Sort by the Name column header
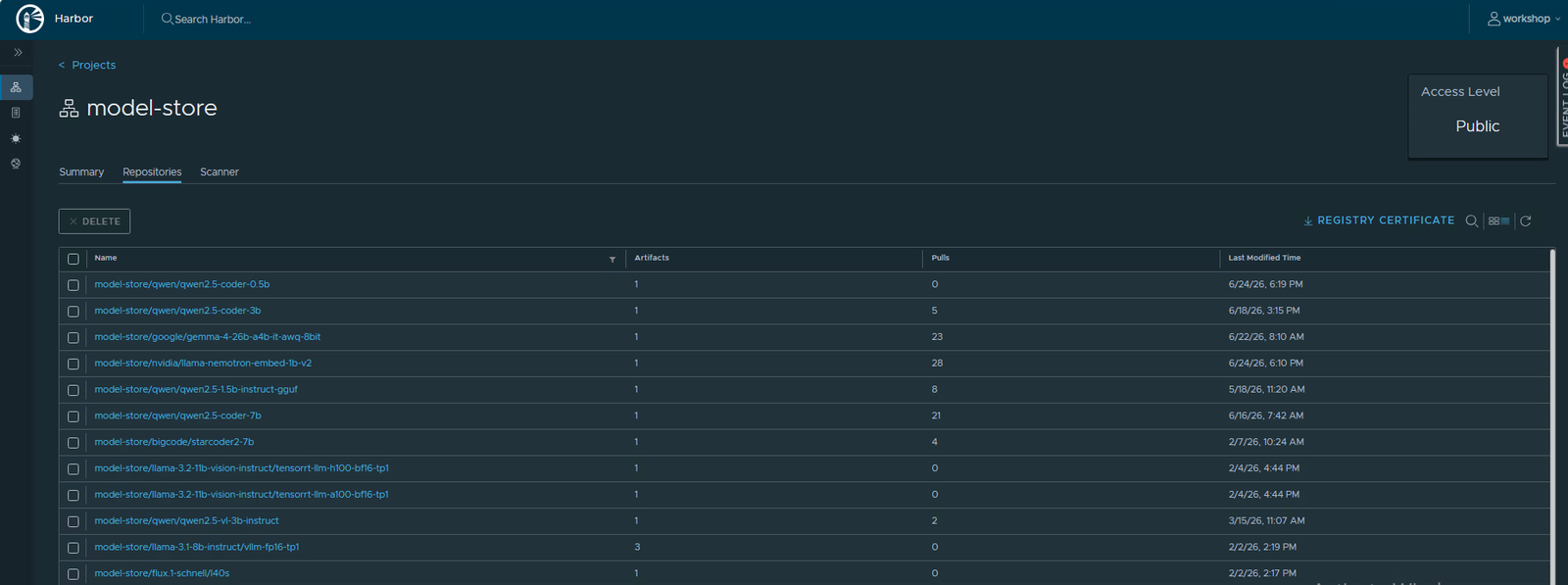 click(x=106, y=258)
